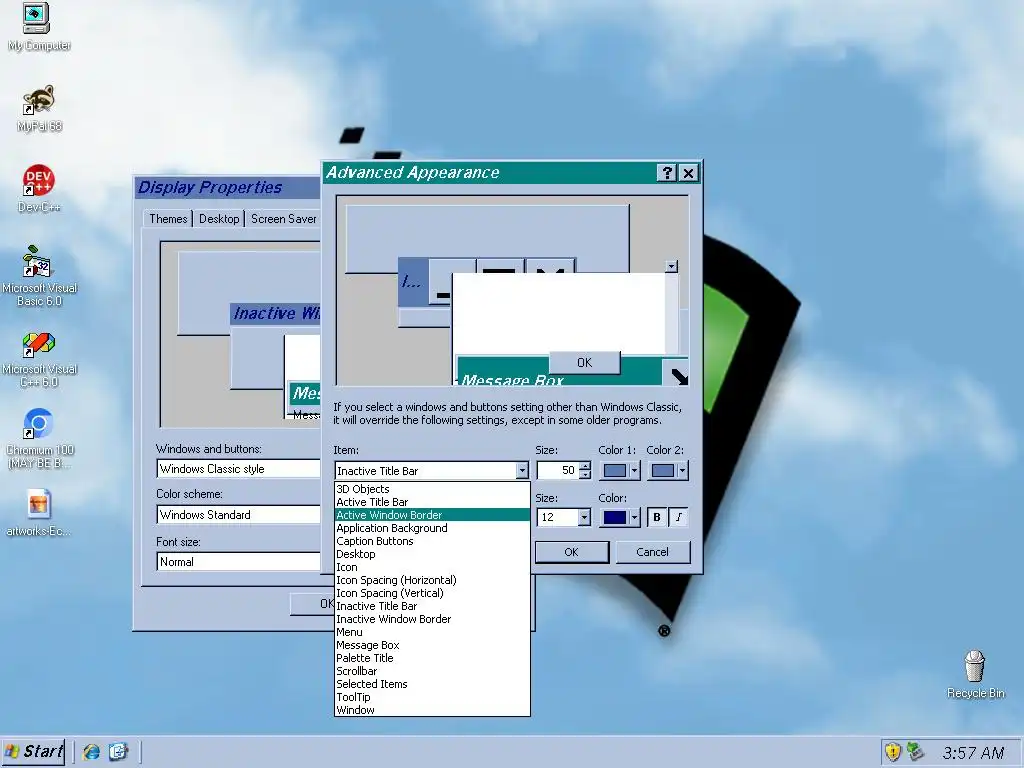Click the help question mark button in Advanced Appearance
Viewport: 1024px width, 768px height.
(666, 172)
